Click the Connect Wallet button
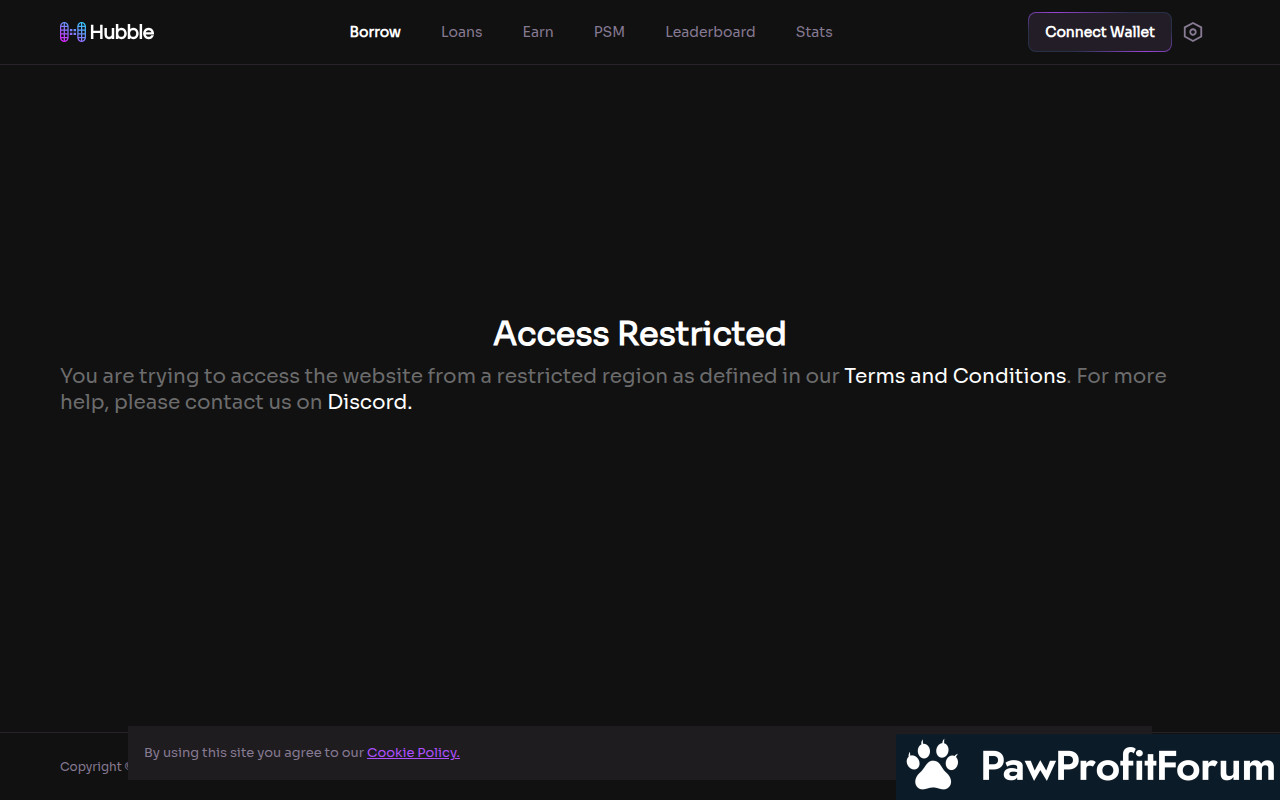The height and width of the screenshot is (800, 1280). point(1100,32)
